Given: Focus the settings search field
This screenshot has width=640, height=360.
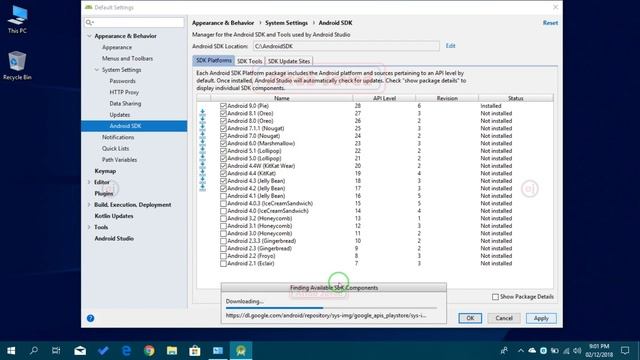Looking at the screenshot, I should [134, 22].
